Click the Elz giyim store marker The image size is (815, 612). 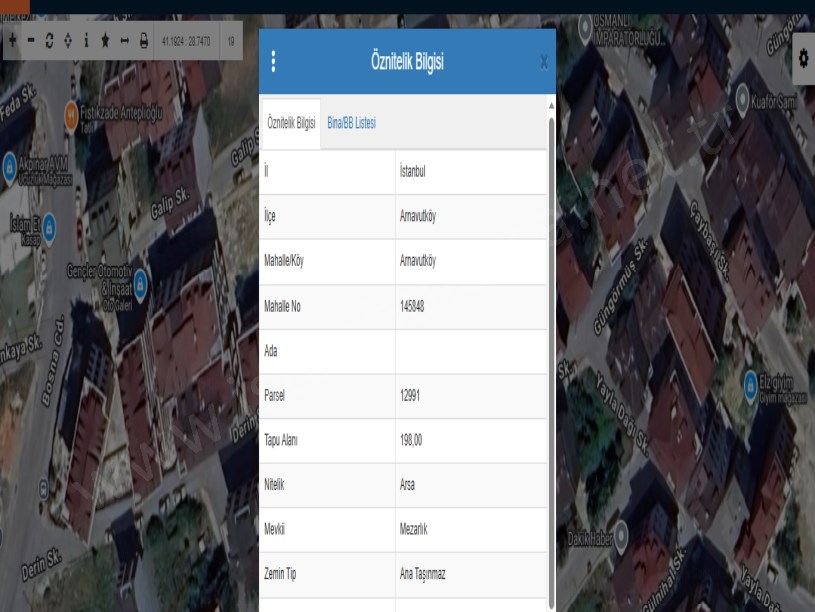[752, 382]
